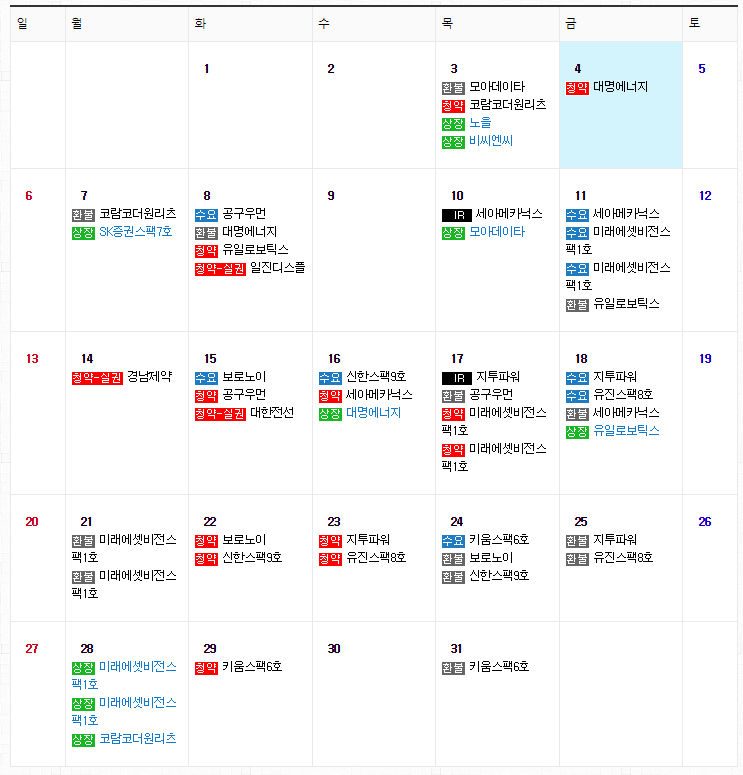Open 유진스팩8호 refund entry on the 25th
743x775 pixels.
pyautogui.click(x=623, y=558)
